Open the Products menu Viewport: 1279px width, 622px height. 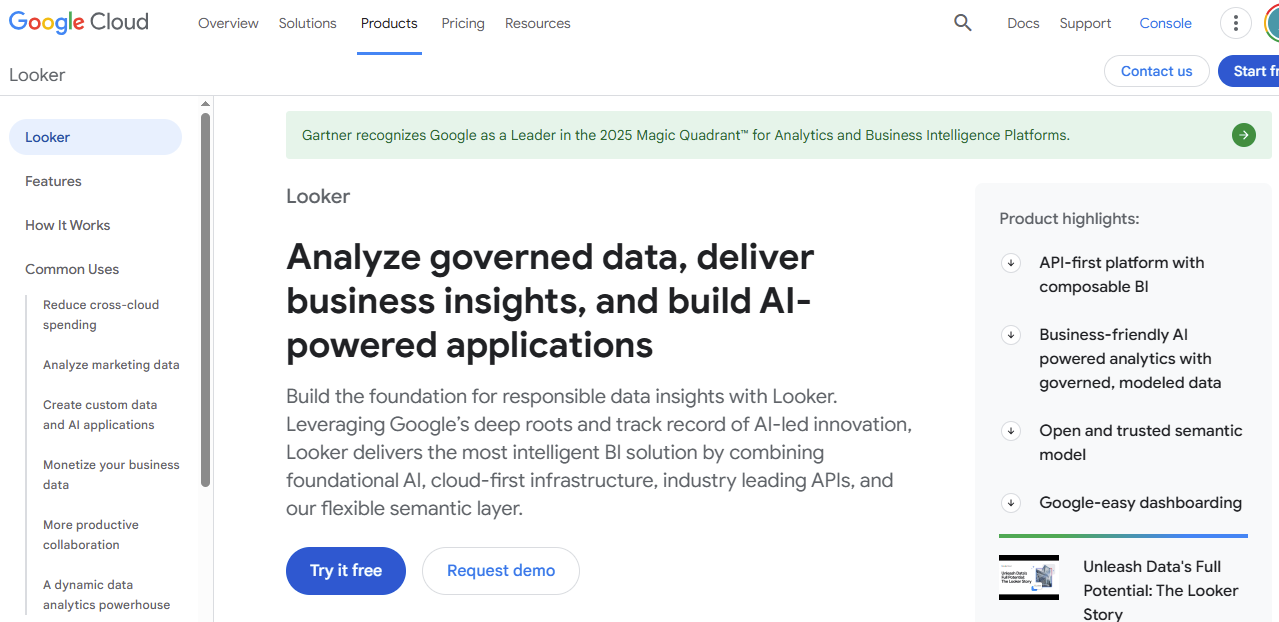click(389, 23)
